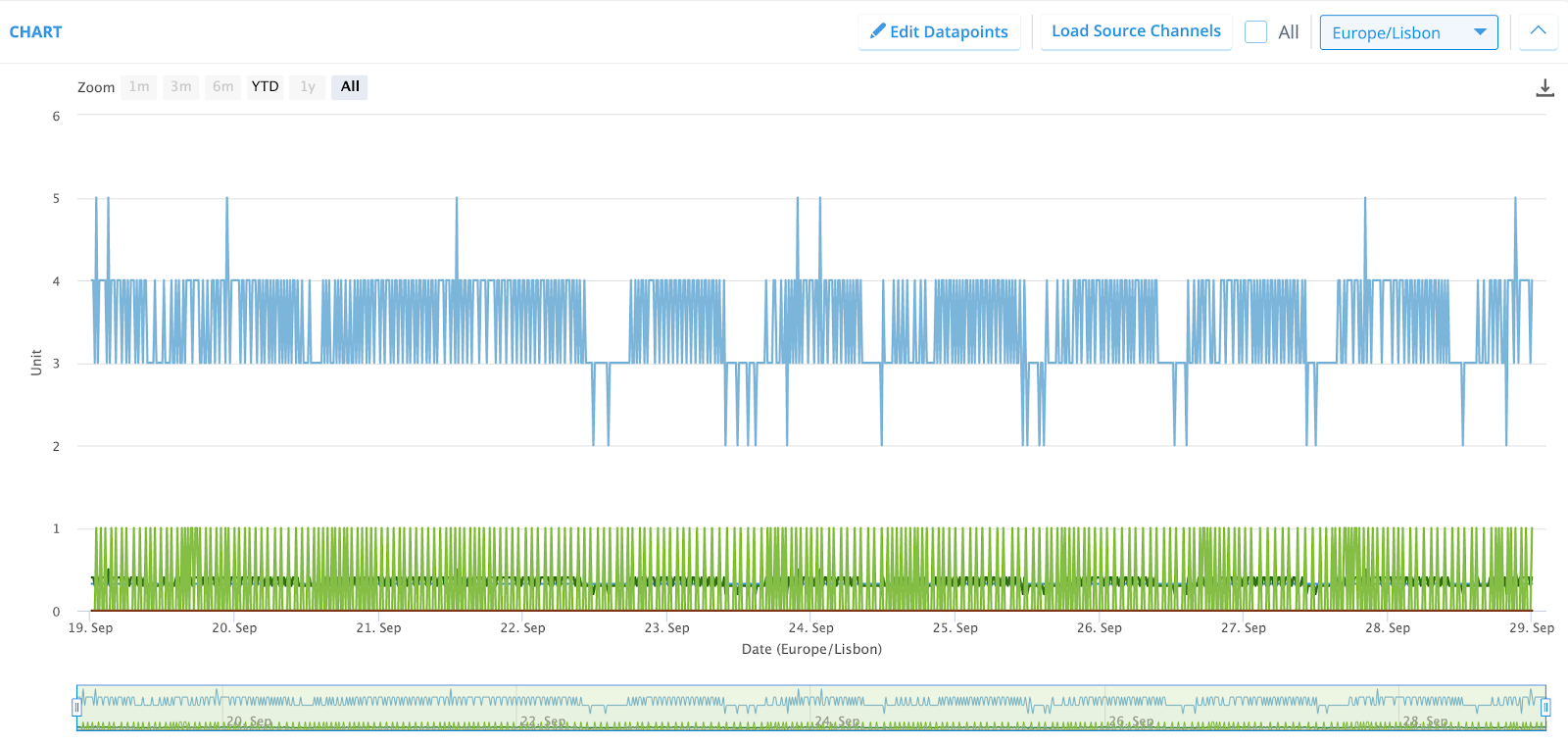Screen dimensions: 1568x745
Task: Click the right navigator range handle
Action: [x=1545, y=707]
